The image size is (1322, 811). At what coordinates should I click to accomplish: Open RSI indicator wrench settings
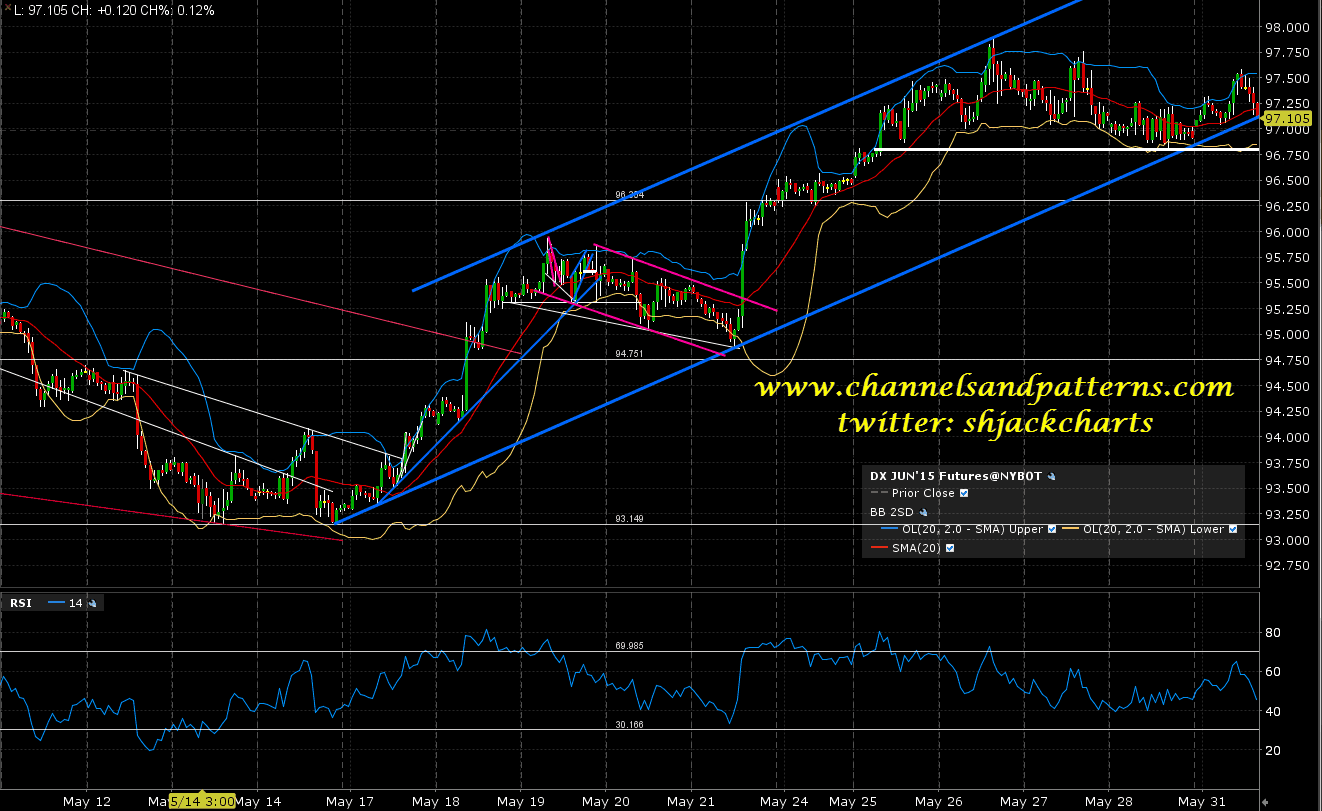click(93, 603)
